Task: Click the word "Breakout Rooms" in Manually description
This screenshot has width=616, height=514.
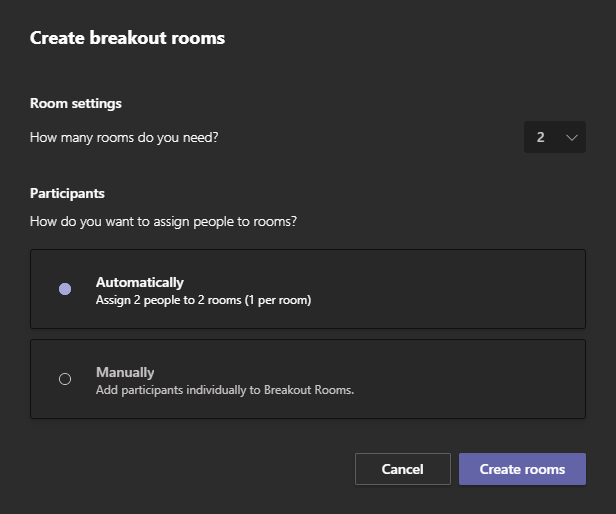Action: tap(308, 389)
